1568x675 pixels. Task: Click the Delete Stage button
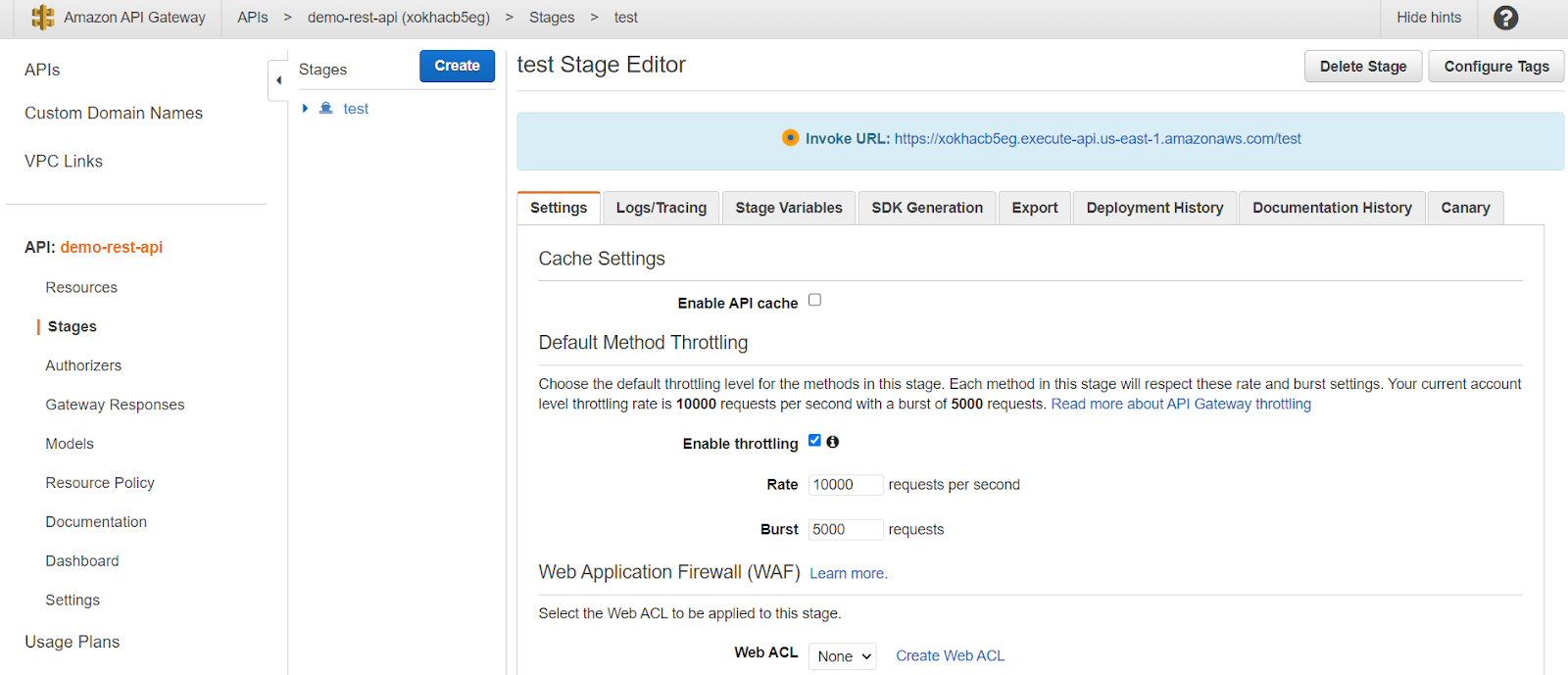tap(1362, 67)
